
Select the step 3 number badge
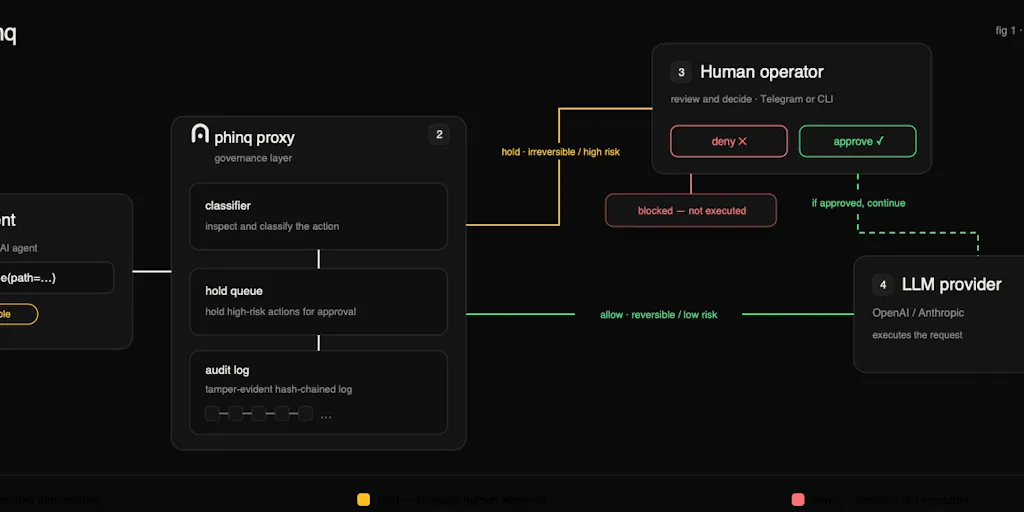681,72
